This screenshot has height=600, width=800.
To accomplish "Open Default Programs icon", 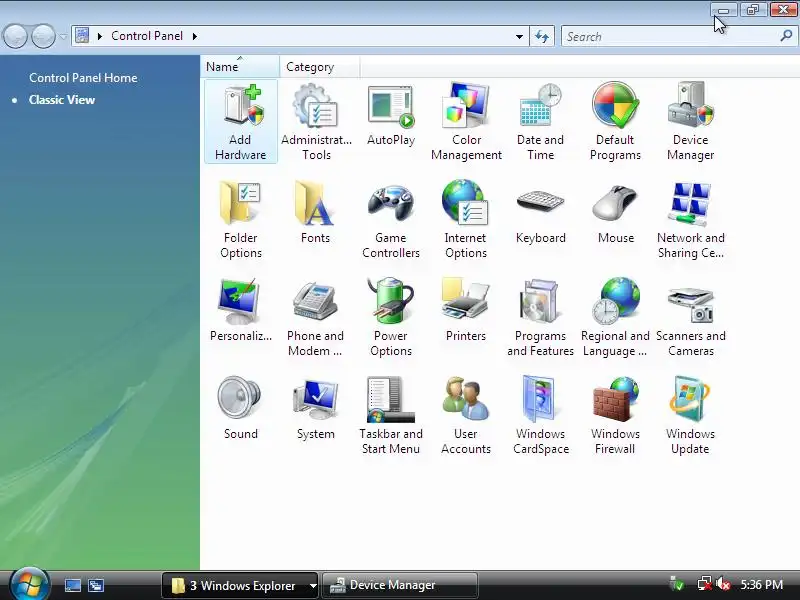I will coord(615,122).
